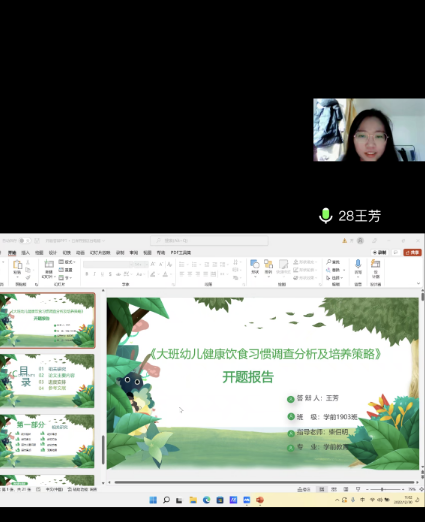The height and width of the screenshot is (522, 425).
Task: Select the 第一部分 slide thumbnail
Action: (47, 441)
